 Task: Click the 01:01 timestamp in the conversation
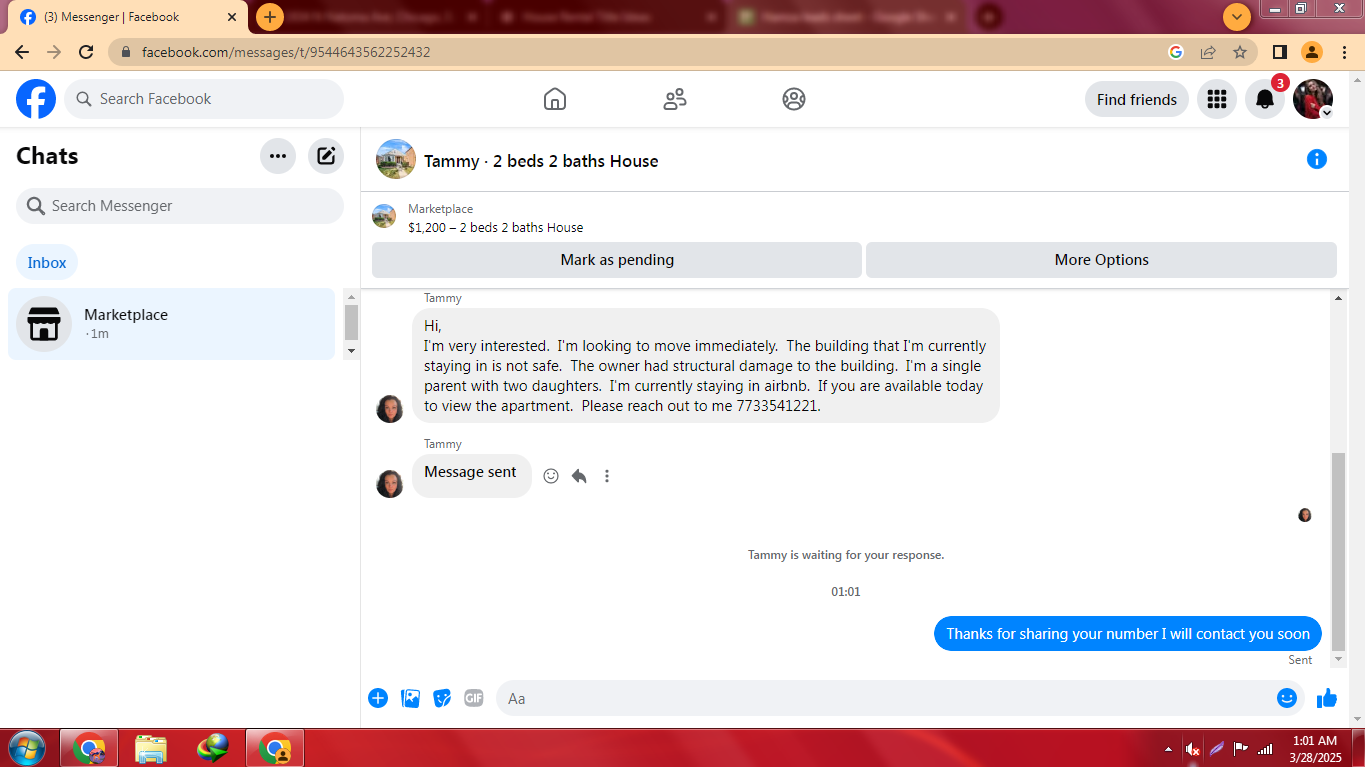click(x=846, y=592)
